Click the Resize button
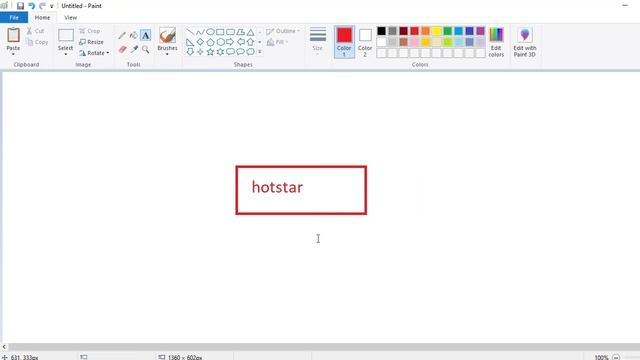This screenshot has height=360, width=640. [91, 42]
